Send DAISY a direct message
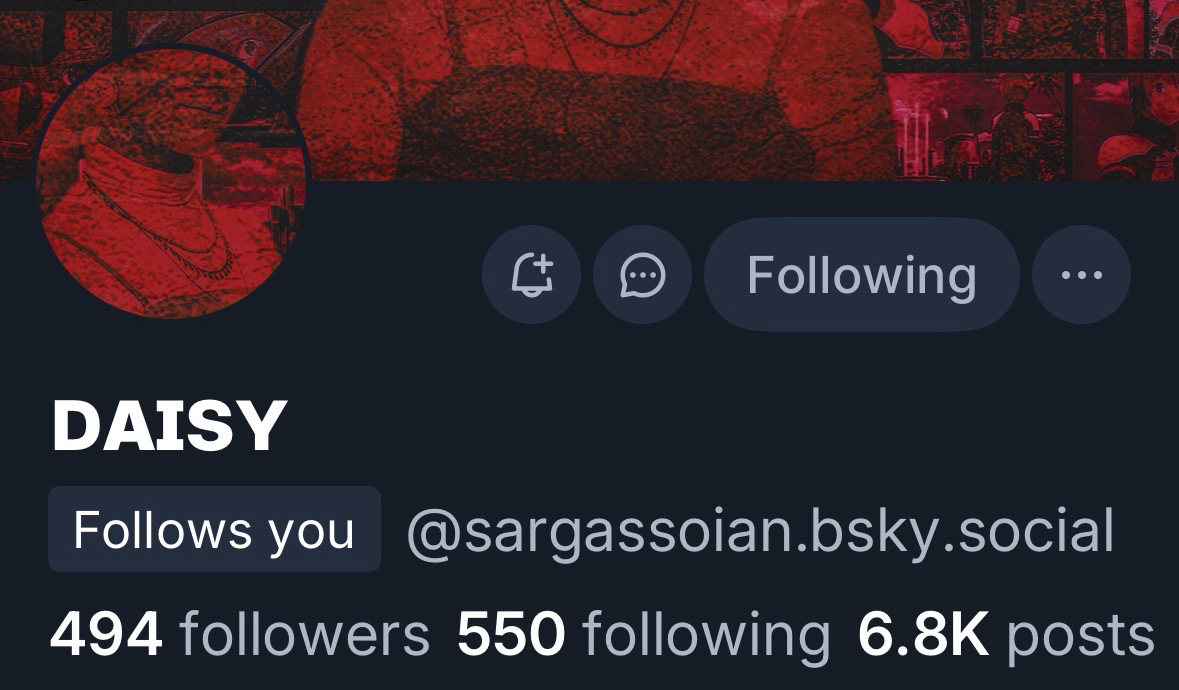 coord(642,274)
